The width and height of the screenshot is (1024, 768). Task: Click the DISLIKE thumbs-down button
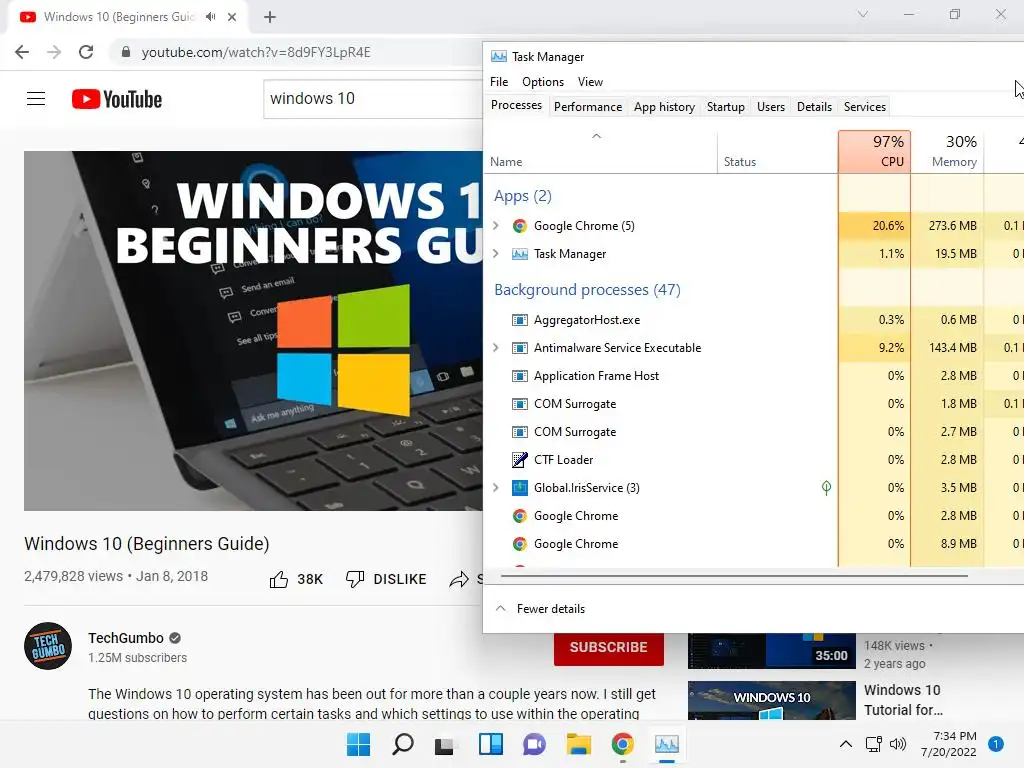point(386,579)
